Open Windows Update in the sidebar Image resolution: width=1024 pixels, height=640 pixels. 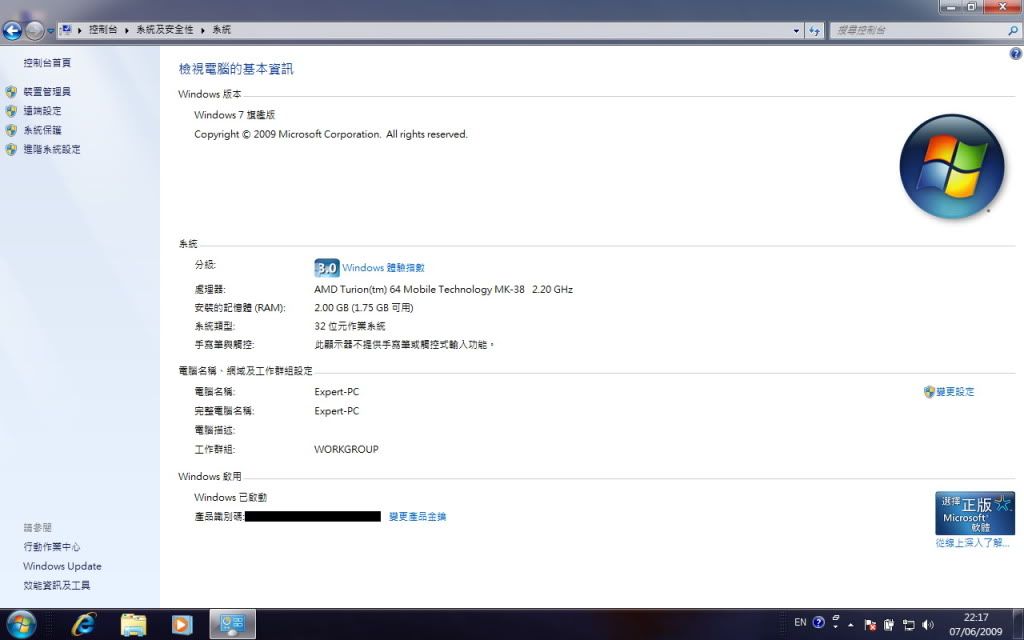point(62,566)
